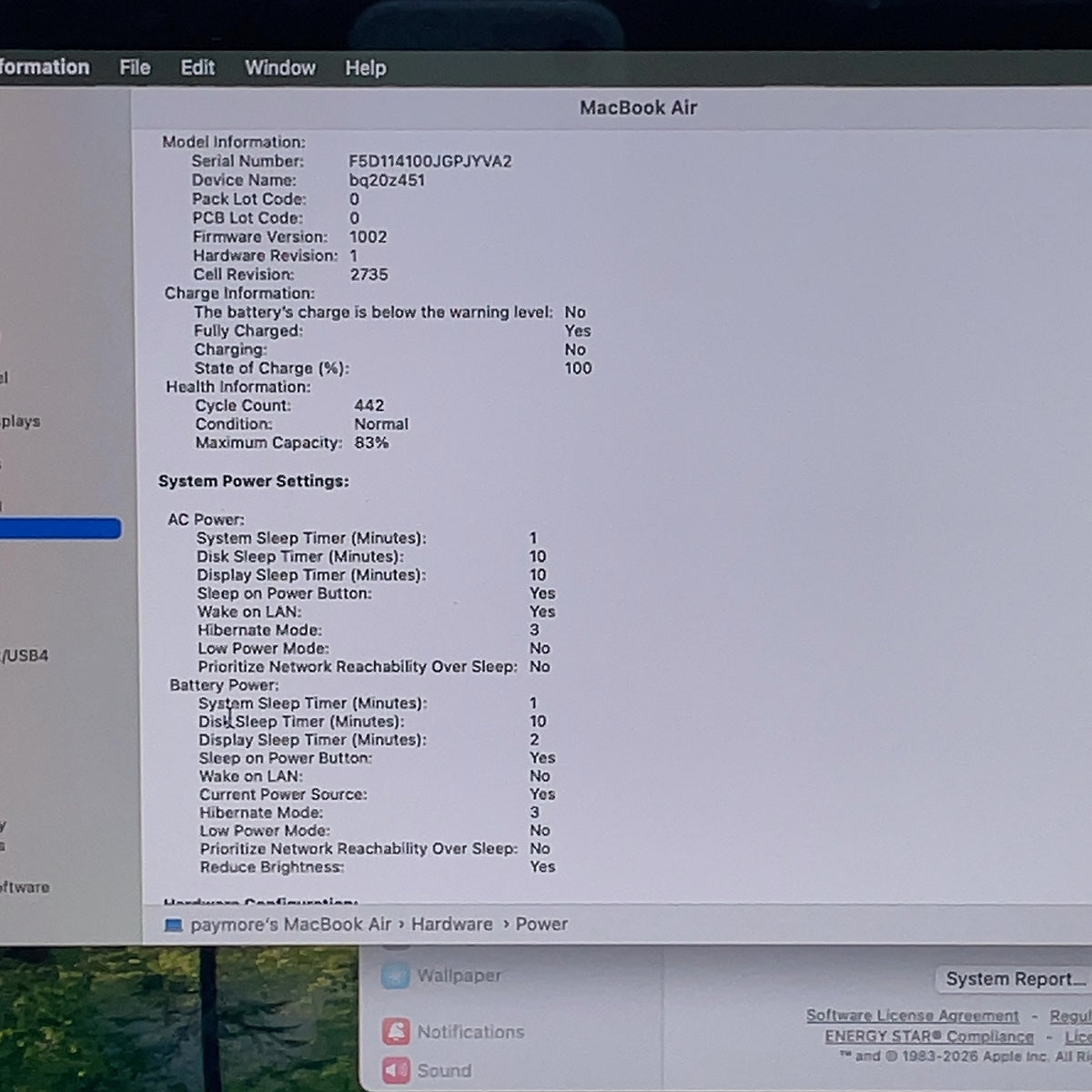Open the Window menu
Screen dimensions: 1092x1092
point(280,67)
